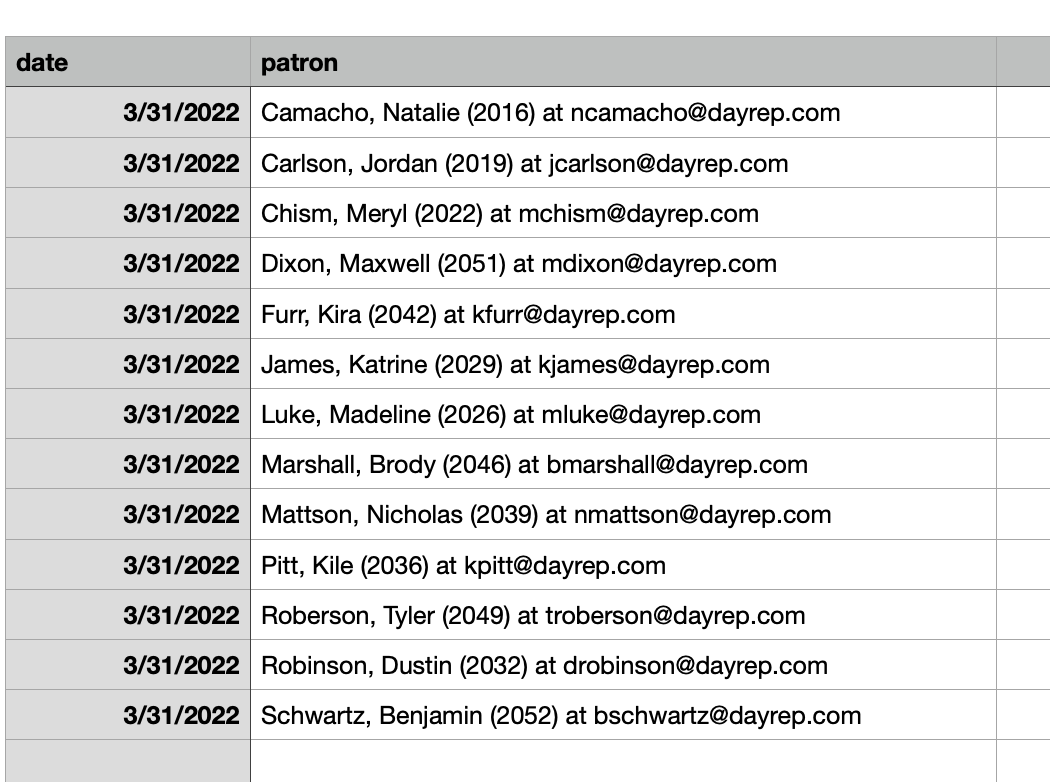Image resolution: width=1050 pixels, height=782 pixels.
Task: Select Dixon, Maxwell patron cell
Action: [518, 264]
